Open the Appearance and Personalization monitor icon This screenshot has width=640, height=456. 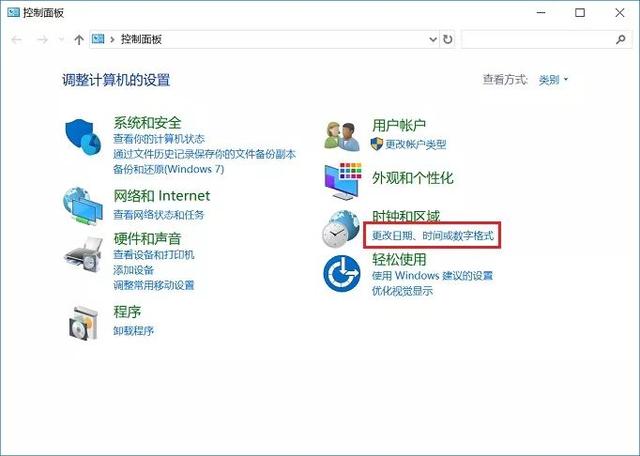[343, 181]
